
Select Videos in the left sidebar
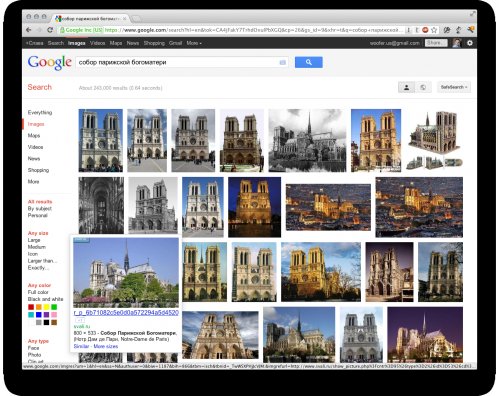tap(35, 147)
